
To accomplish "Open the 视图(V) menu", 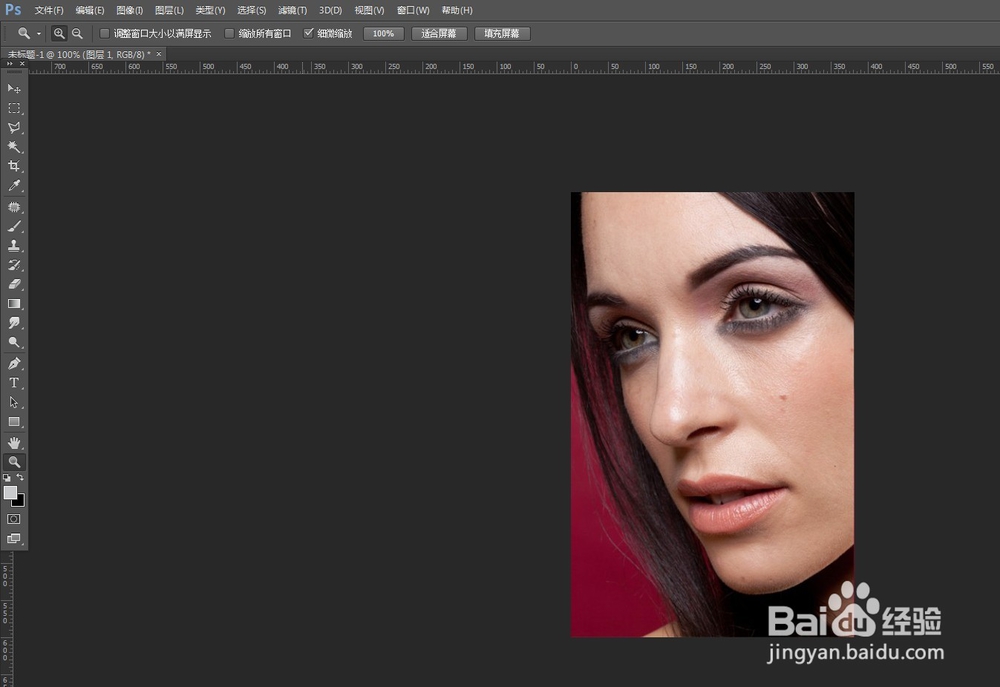I will 370,10.
